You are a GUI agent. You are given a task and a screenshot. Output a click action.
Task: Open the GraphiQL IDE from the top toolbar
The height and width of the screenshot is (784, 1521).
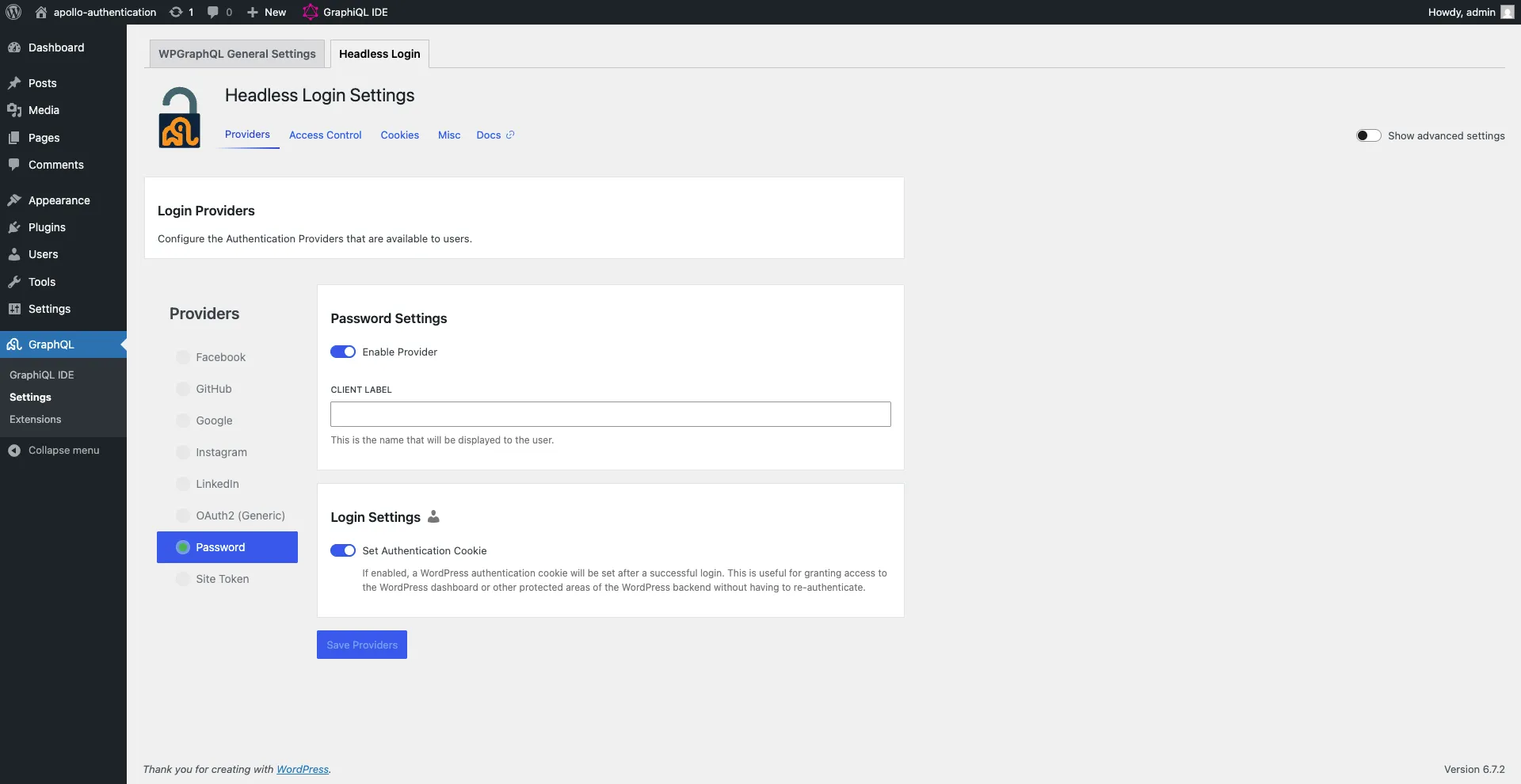[x=344, y=12]
